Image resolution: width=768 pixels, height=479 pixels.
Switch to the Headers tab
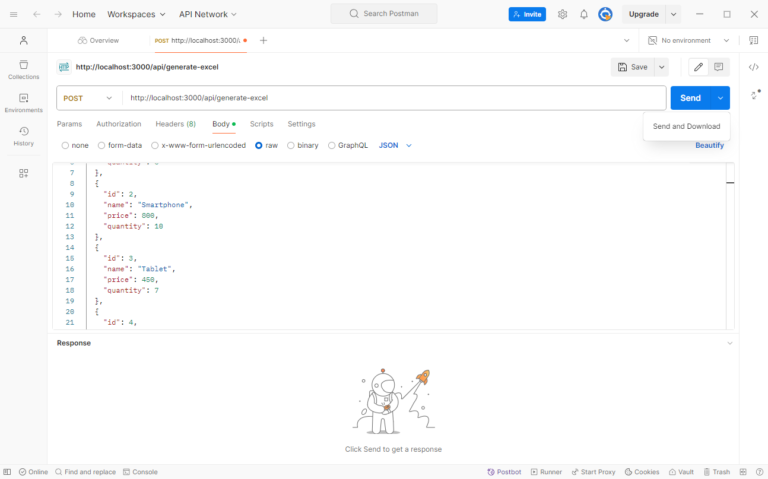point(175,124)
